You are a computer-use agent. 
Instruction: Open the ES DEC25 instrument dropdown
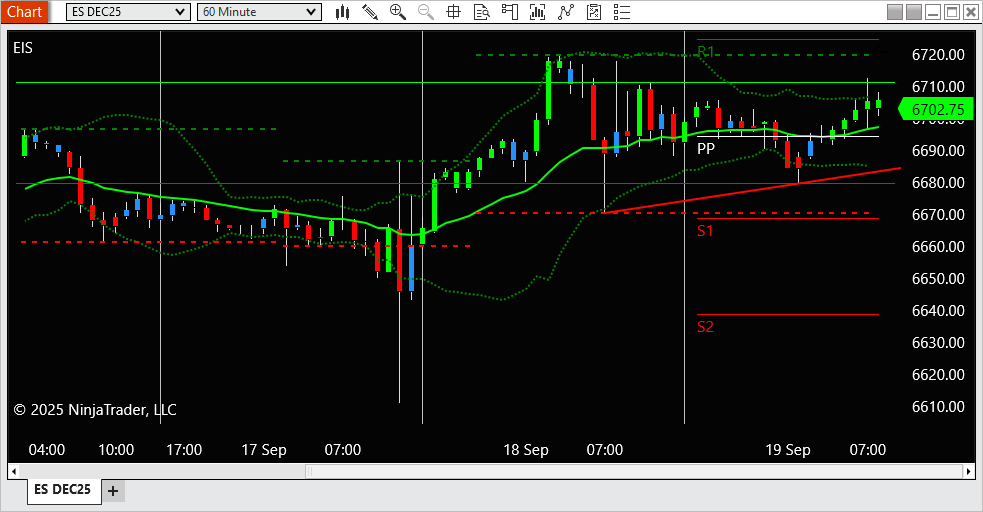coord(128,12)
